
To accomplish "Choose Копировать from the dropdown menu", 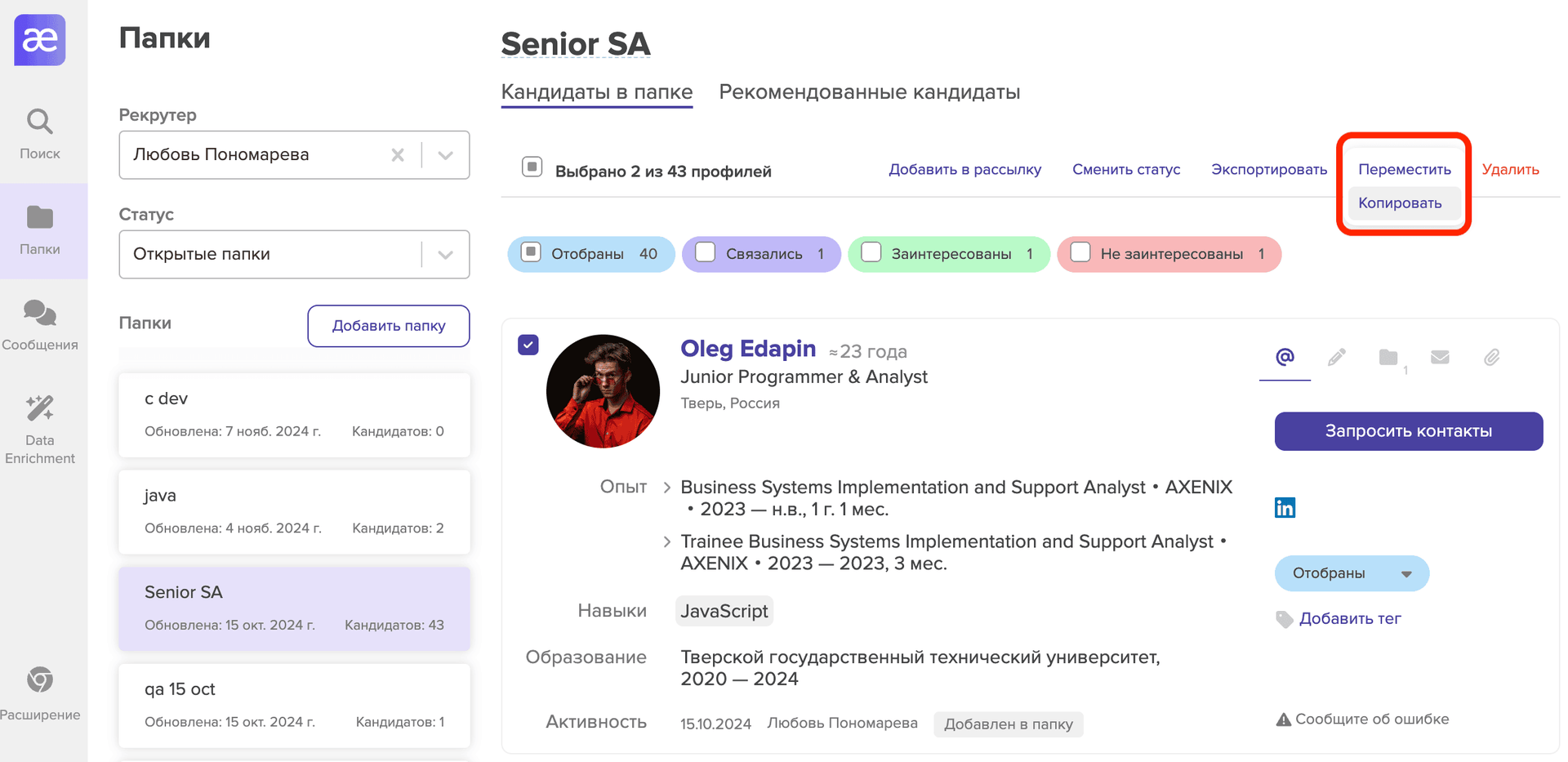I will pyautogui.click(x=1400, y=203).
